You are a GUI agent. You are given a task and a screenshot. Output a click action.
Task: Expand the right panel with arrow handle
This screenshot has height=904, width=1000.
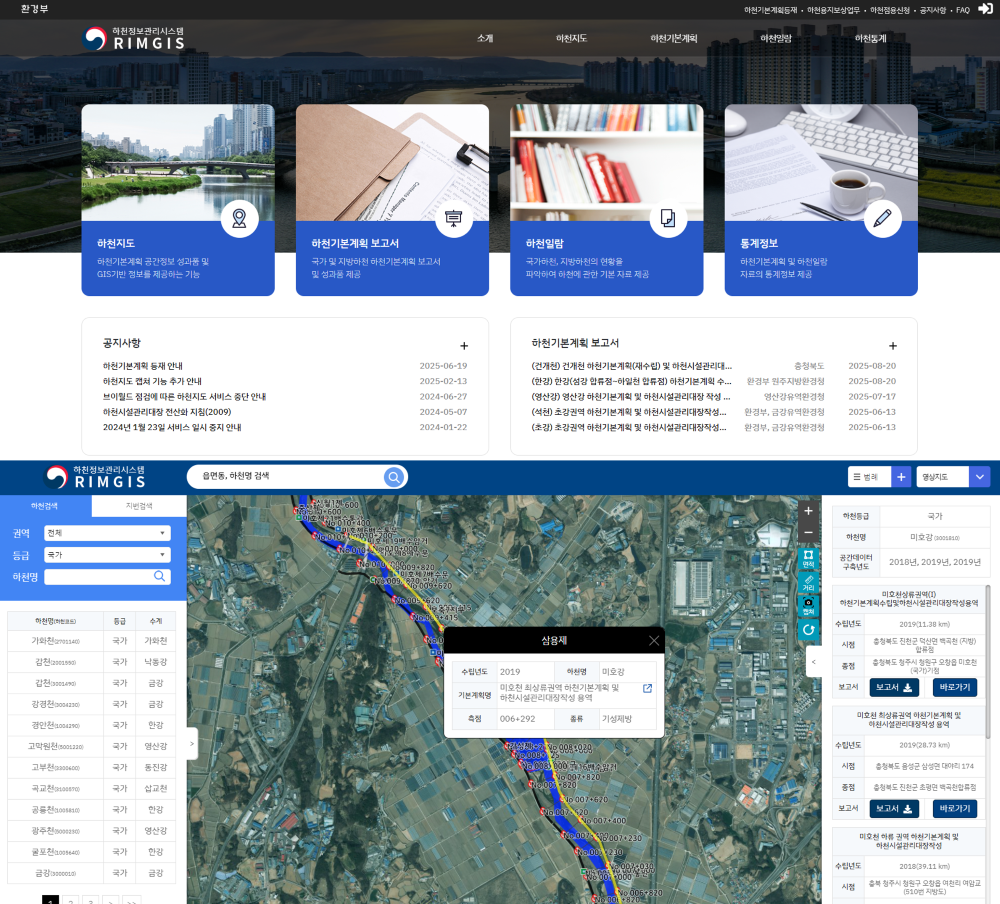tap(813, 662)
